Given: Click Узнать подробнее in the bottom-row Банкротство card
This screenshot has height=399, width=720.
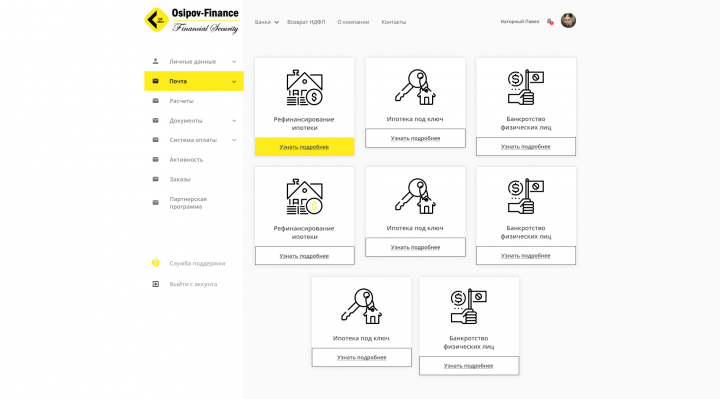Looking at the screenshot, I should [469, 365].
